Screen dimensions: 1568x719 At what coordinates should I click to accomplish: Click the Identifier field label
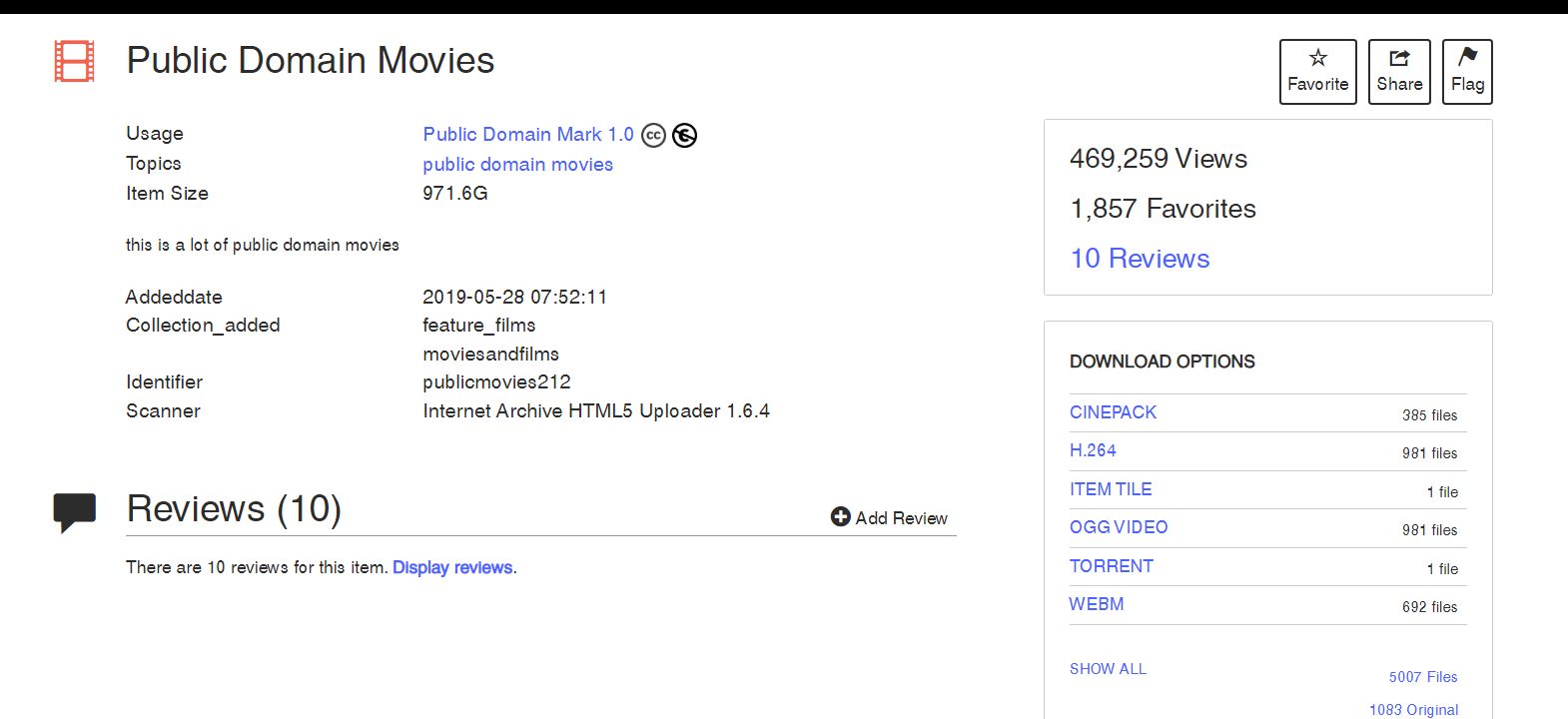tap(164, 382)
